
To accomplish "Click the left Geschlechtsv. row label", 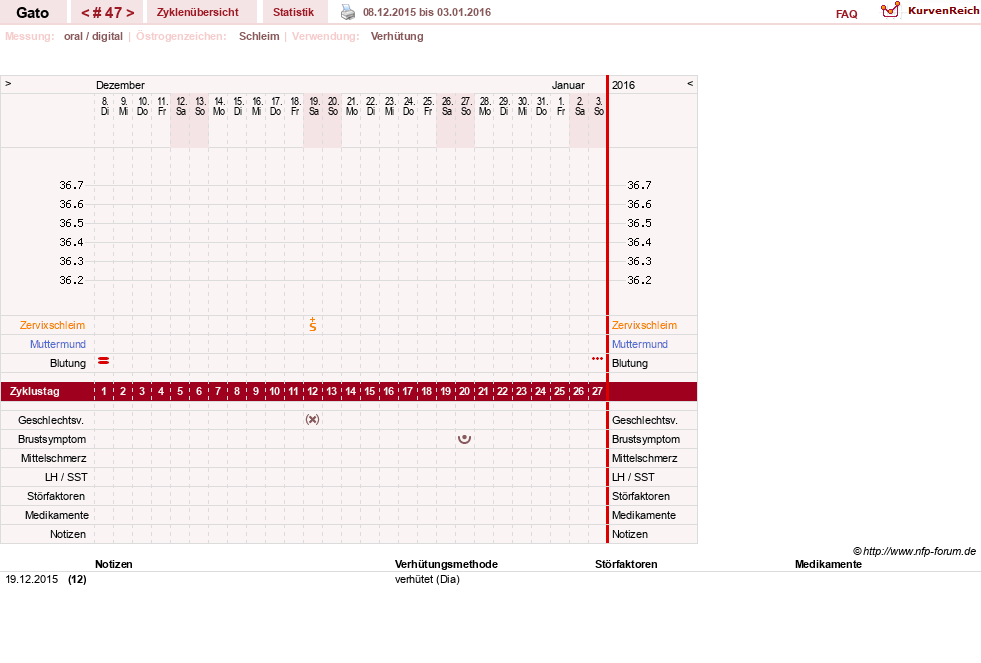I will point(51,420).
